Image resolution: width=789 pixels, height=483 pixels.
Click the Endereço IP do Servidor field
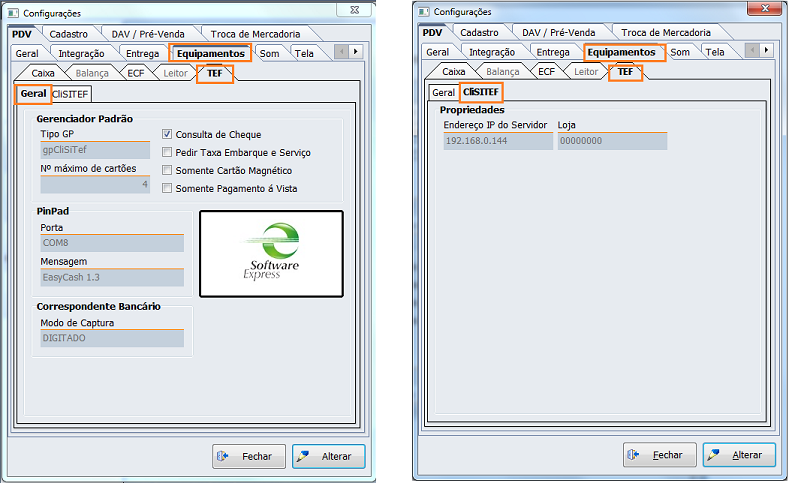click(497, 141)
